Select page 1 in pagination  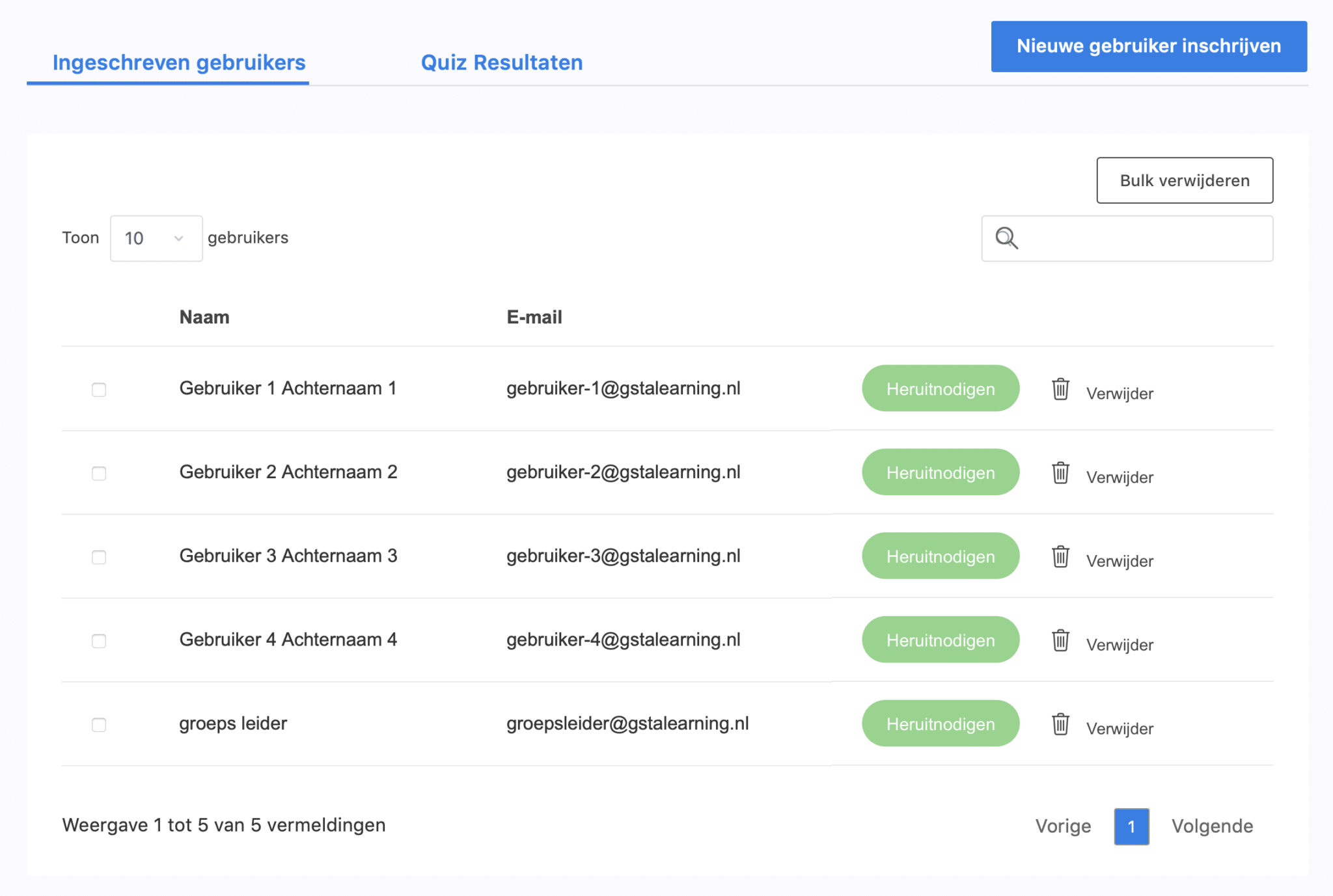tap(1131, 826)
